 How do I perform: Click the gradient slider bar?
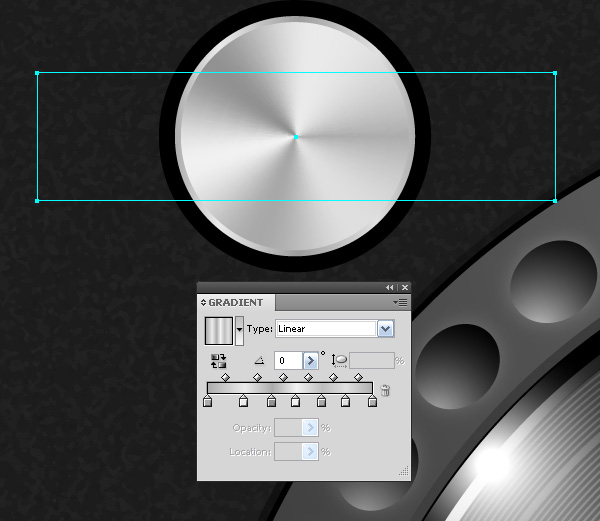290,388
